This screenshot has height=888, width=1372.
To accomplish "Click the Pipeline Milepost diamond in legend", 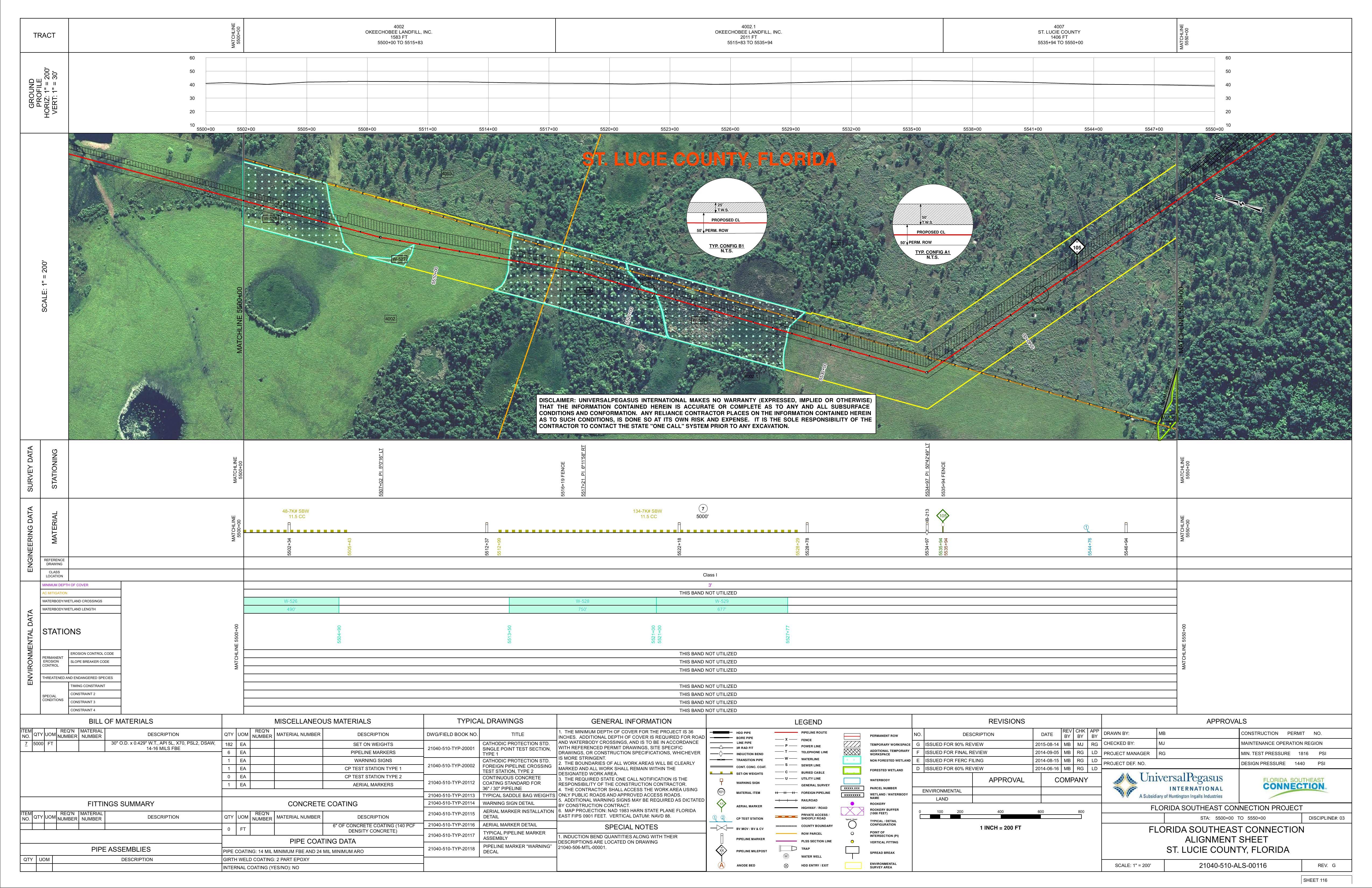I will coord(721,851).
